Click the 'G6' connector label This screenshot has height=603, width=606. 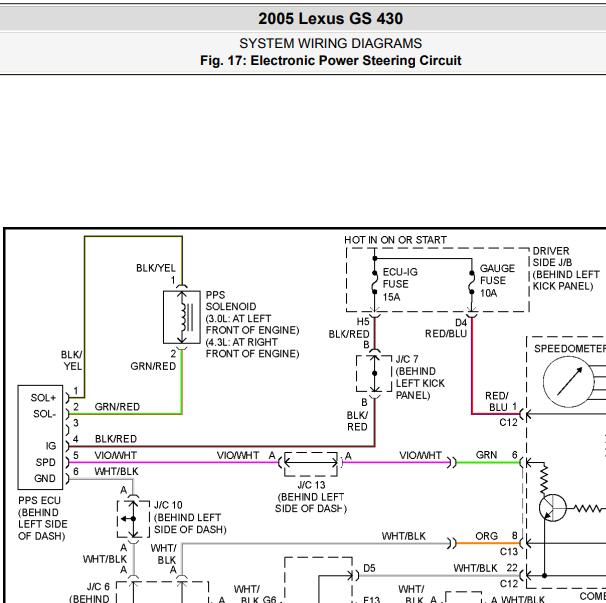(269, 600)
